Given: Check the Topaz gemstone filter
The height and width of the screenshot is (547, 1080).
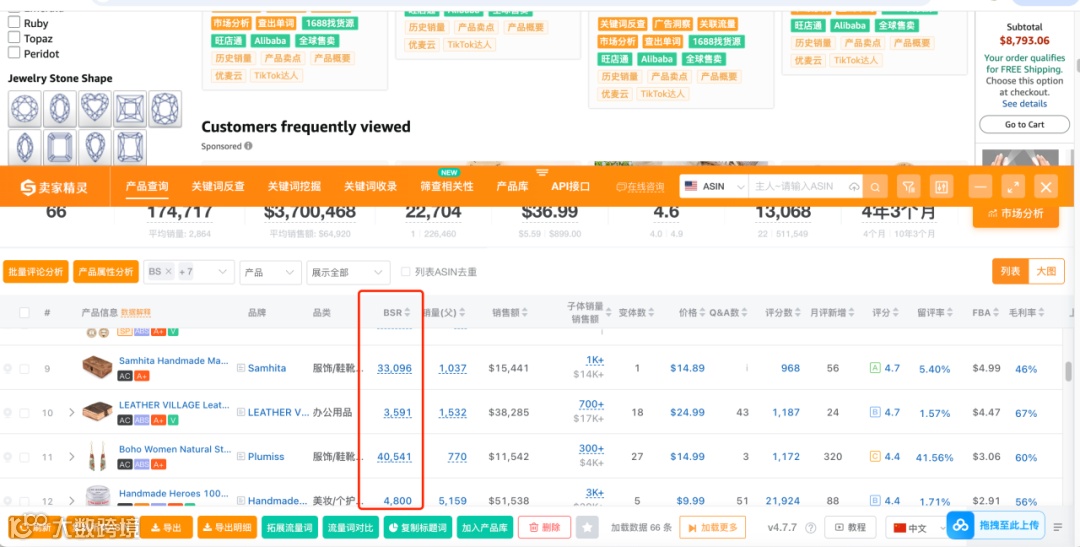Looking at the screenshot, I should [x=14, y=37].
